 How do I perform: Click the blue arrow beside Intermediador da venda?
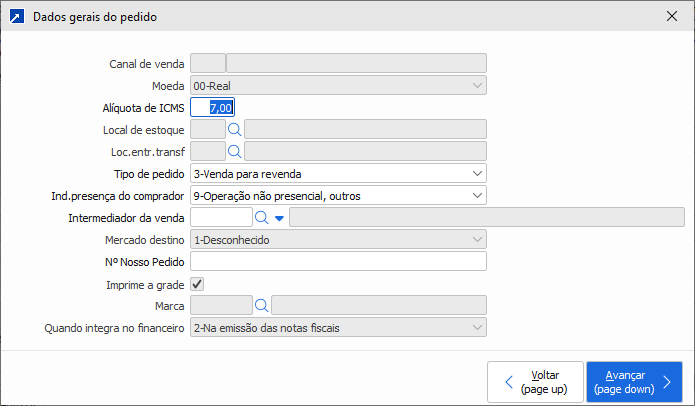(279, 217)
